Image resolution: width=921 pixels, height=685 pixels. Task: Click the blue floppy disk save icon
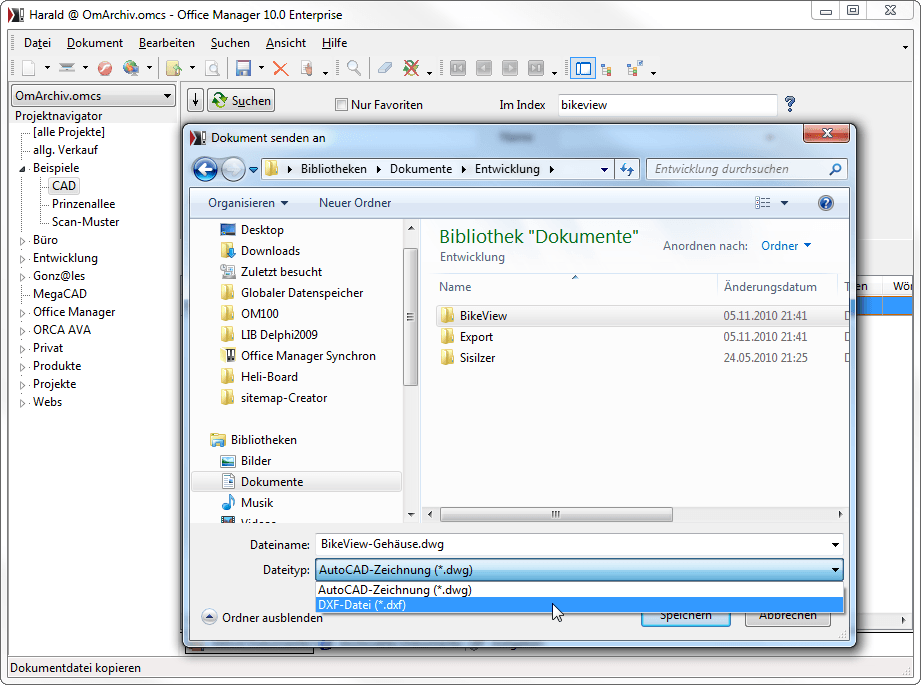[x=243, y=68]
